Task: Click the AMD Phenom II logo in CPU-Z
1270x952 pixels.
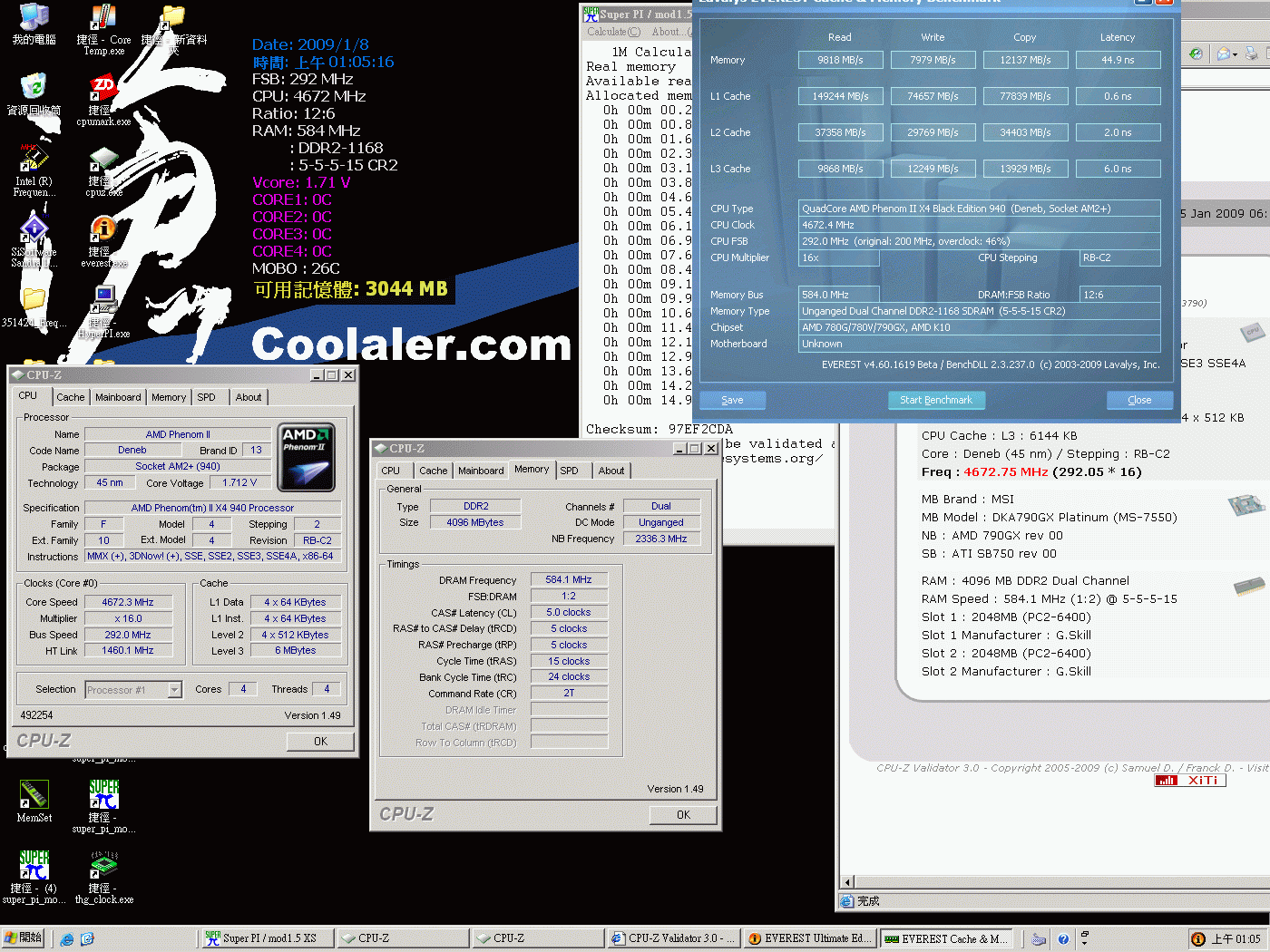Action: point(306,457)
